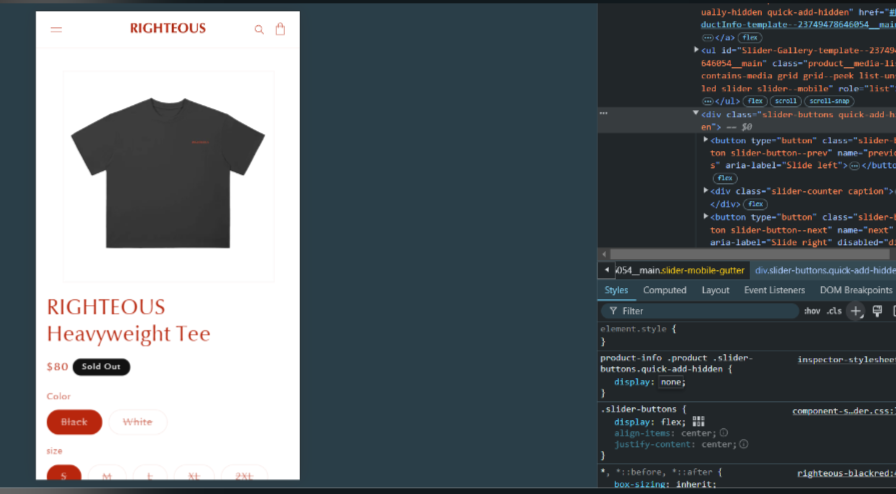The width and height of the screenshot is (896, 494).
Task: Select size S option
Action: pyautogui.click(x=64, y=474)
